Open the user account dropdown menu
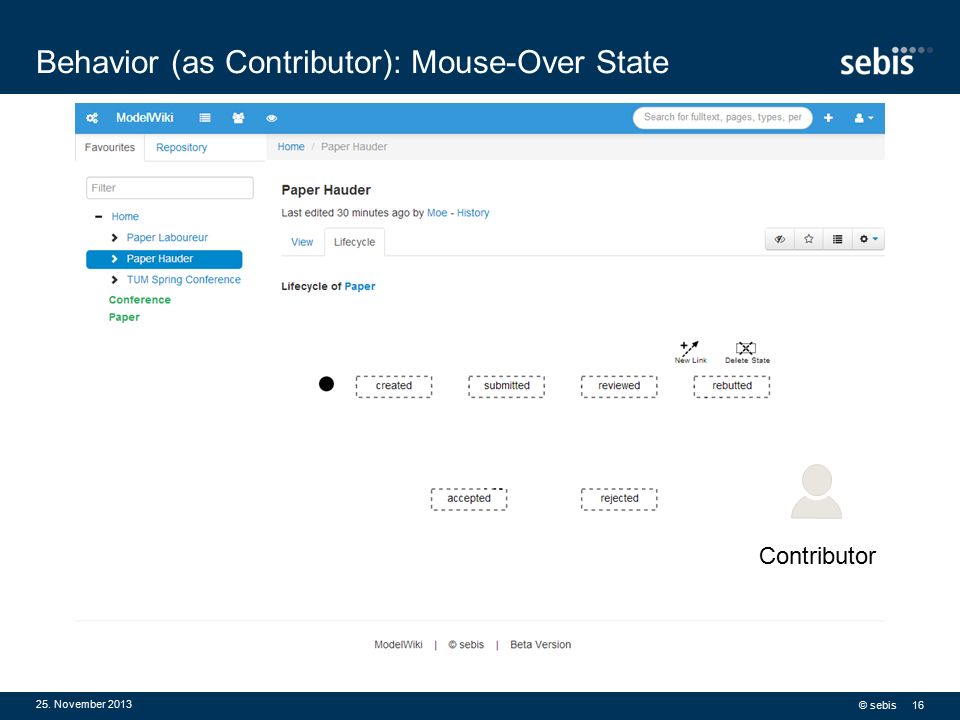This screenshot has height=720, width=960. 864,118
